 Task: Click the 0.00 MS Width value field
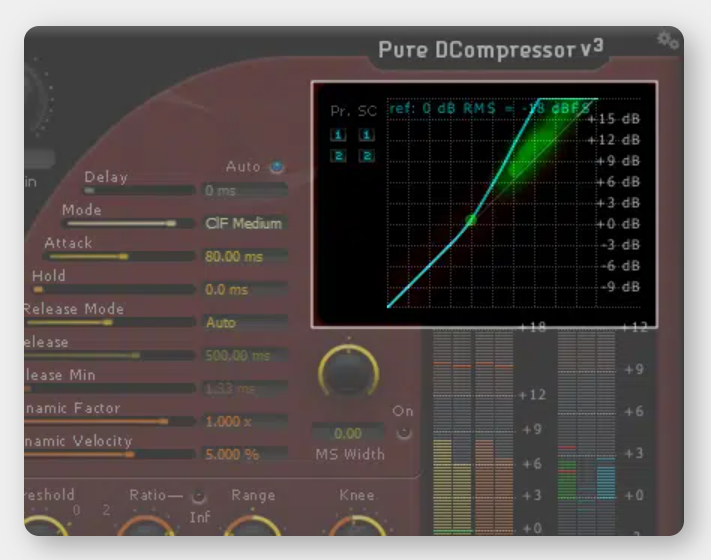tap(348, 433)
